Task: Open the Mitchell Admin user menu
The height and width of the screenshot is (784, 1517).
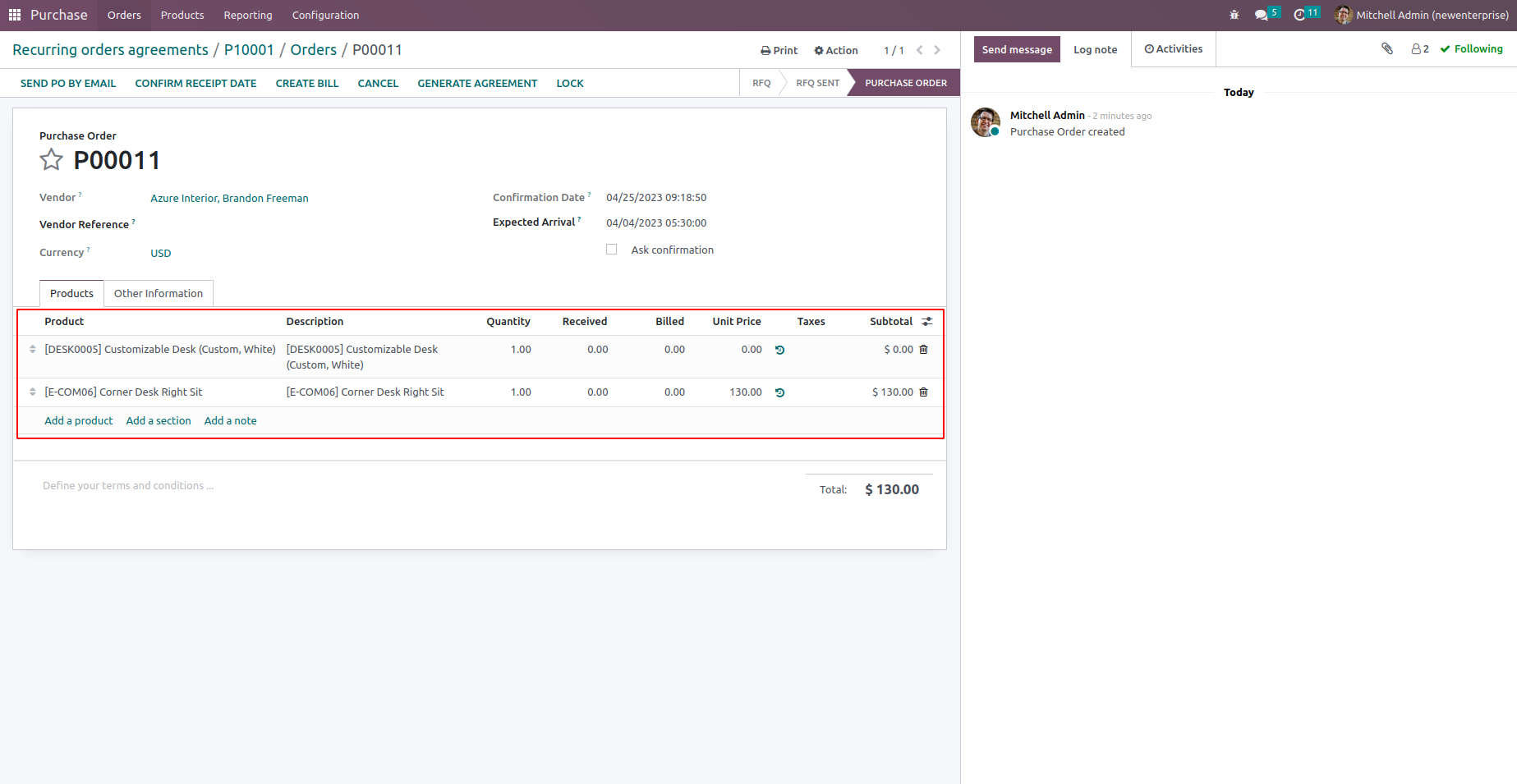Action: (x=1423, y=15)
